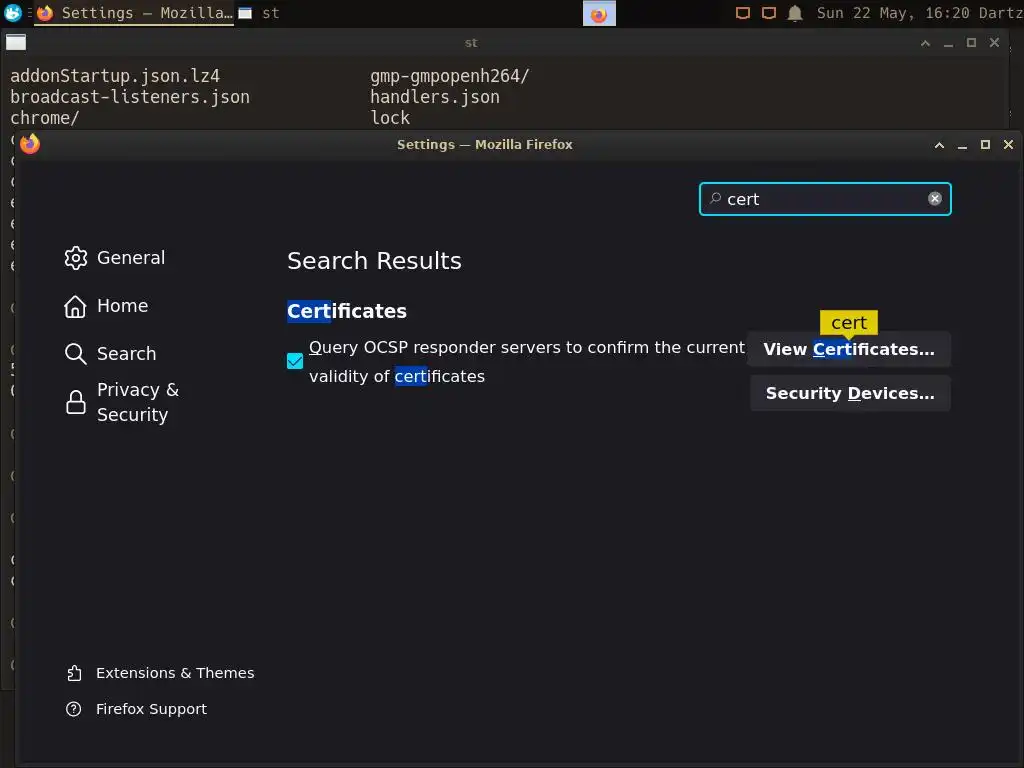
Task: Click addonStartup.json.lz4 in terminal
Action: pos(115,76)
